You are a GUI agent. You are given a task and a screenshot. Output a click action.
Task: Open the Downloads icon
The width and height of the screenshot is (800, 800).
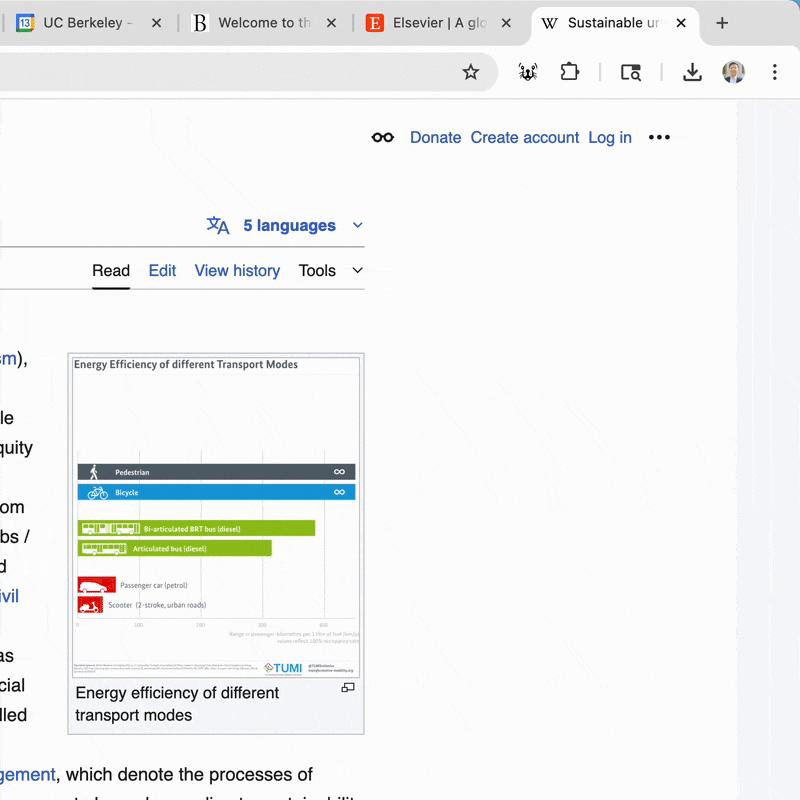(x=692, y=72)
